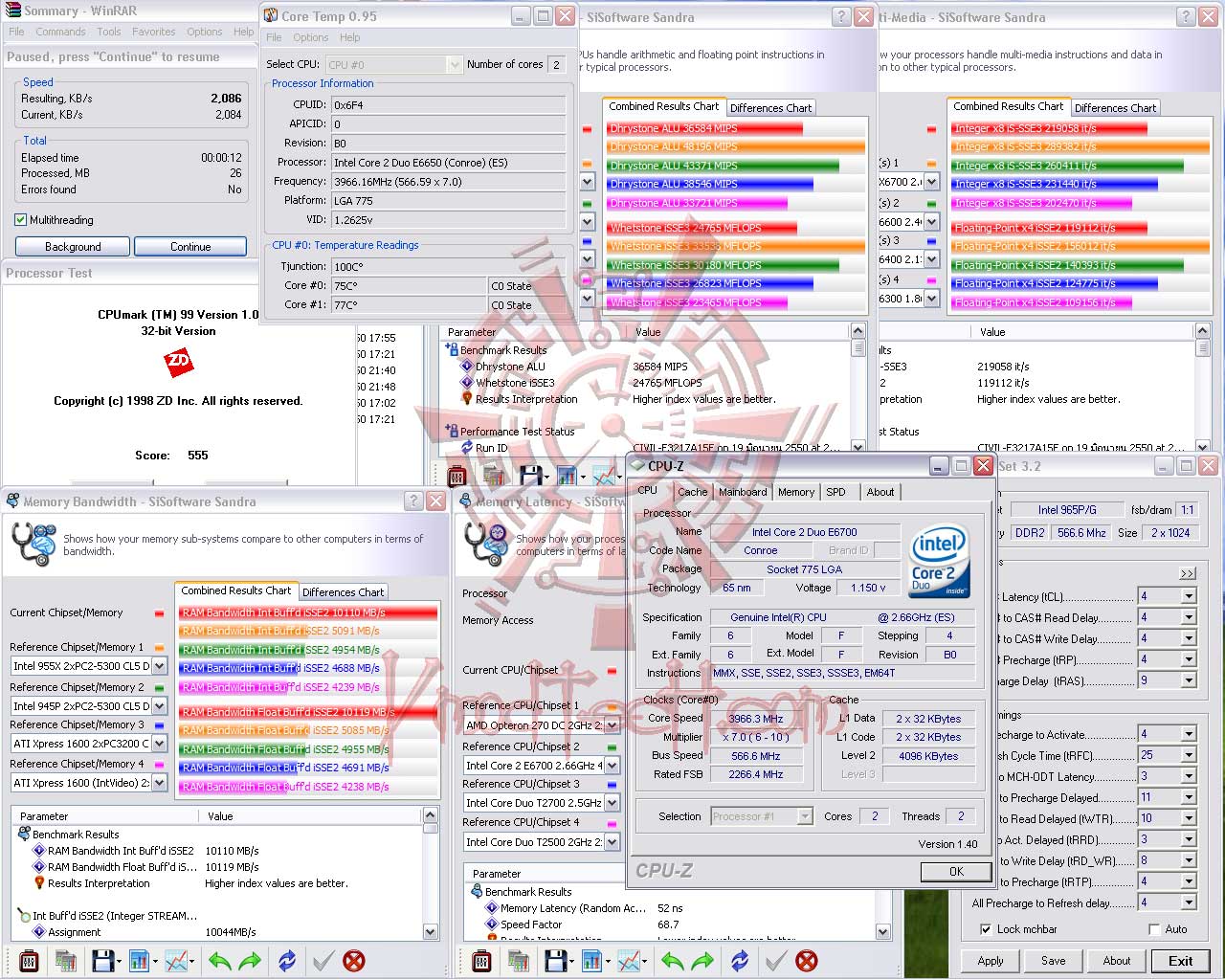The image size is (1225, 980).
Task: Click the Intel Core 2 Duo logo in CPU-Z
Action: coord(939,561)
